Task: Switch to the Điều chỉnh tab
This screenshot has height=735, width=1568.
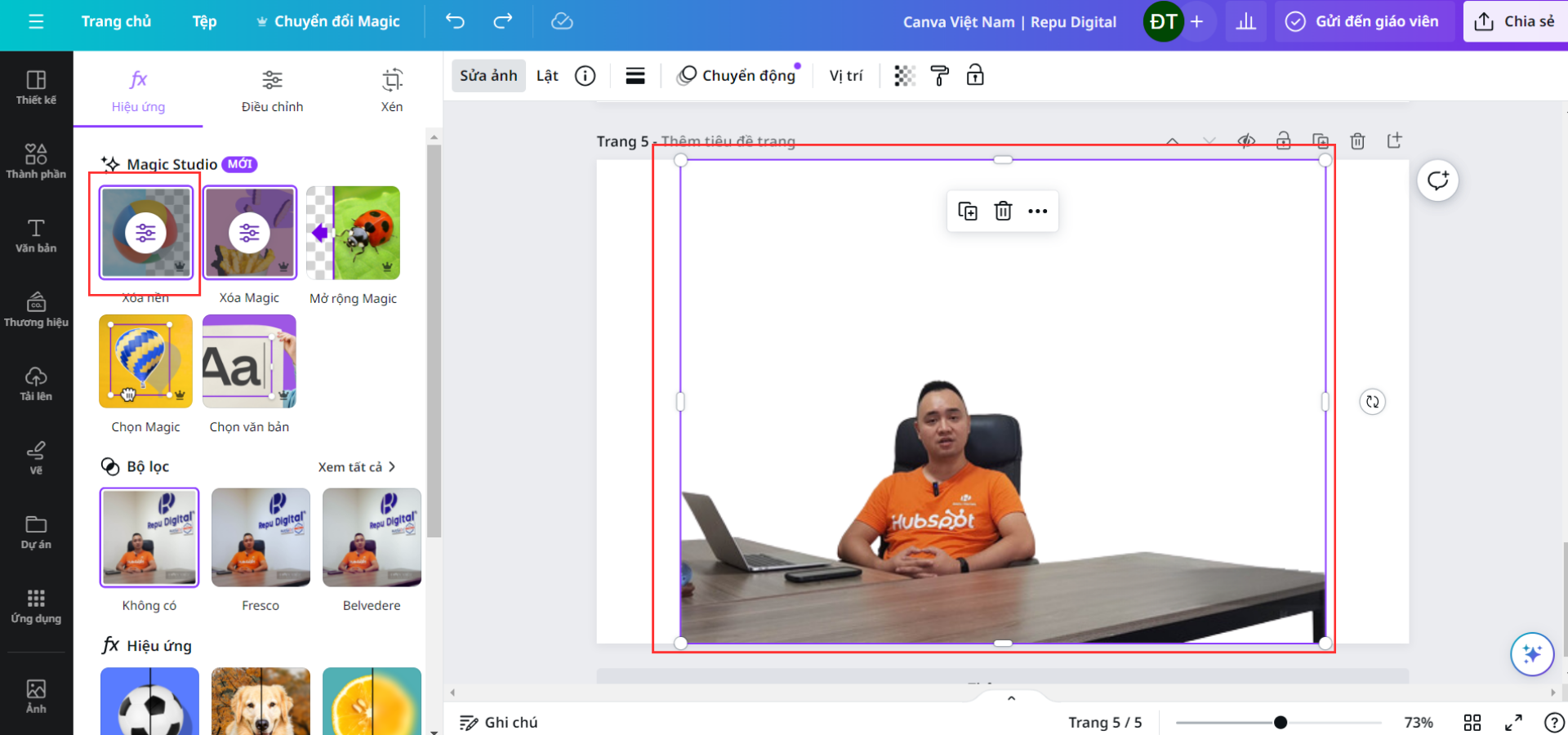Action: pos(272,90)
